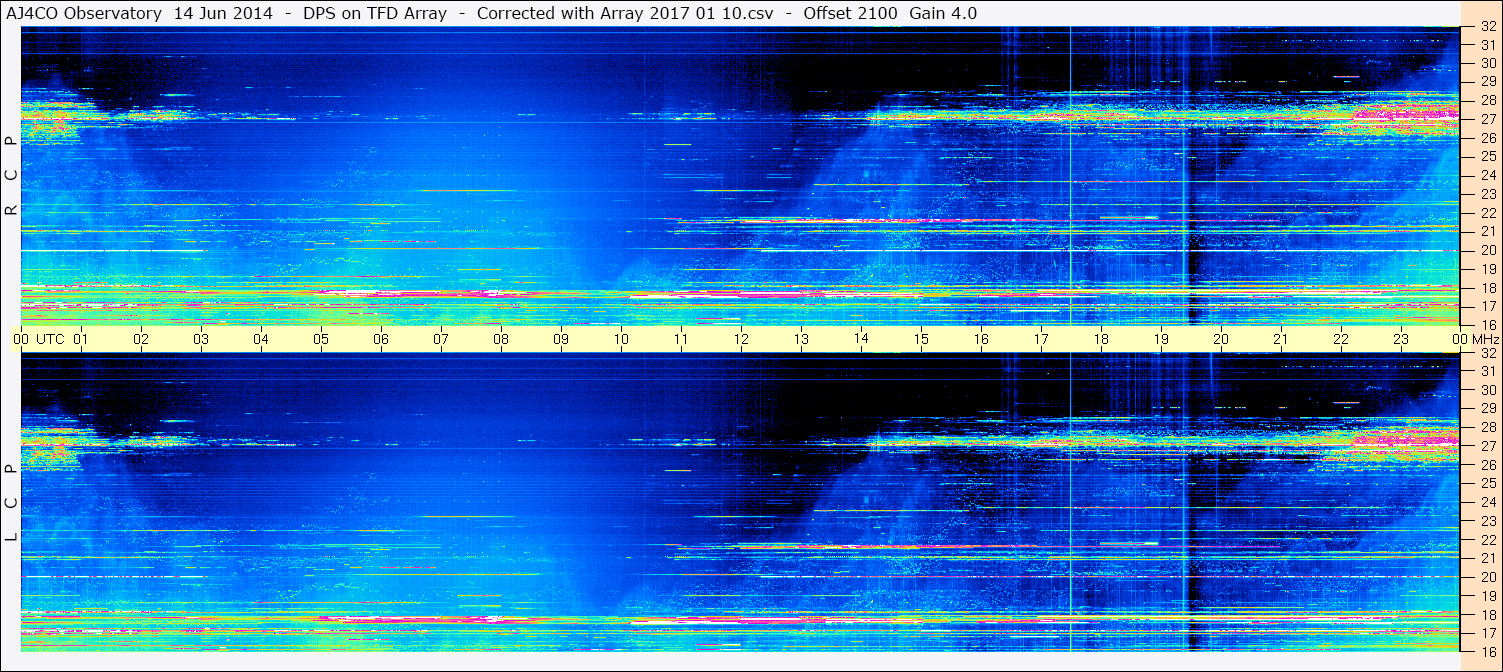Screen dimensions: 1503x672
Task: Click hour '07' on the UTC time axis
Action: (x=442, y=339)
